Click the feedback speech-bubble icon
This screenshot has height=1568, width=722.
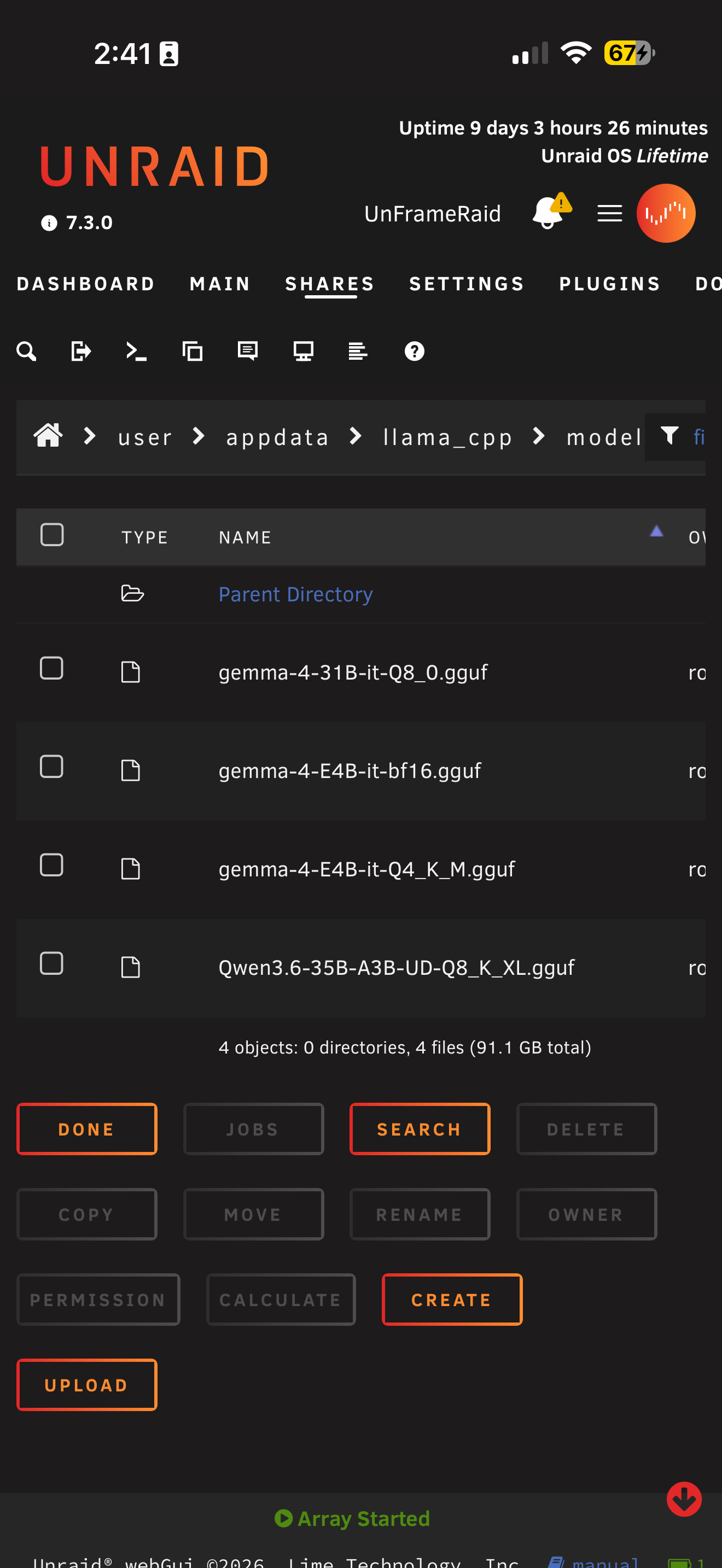click(248, 351)
